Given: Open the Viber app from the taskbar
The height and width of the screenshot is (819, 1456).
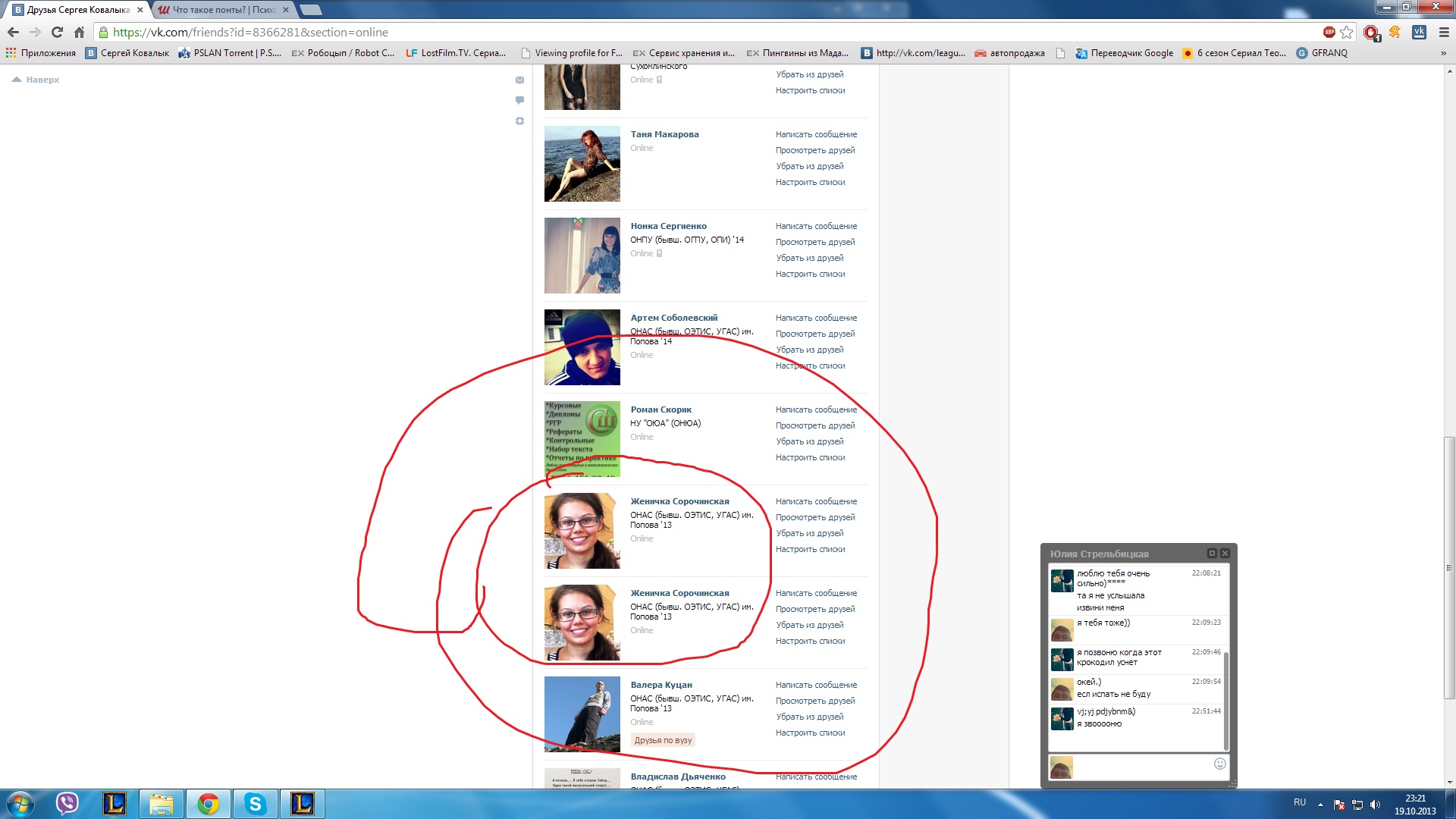Looking at the screenshot, I should pos(67,803).
